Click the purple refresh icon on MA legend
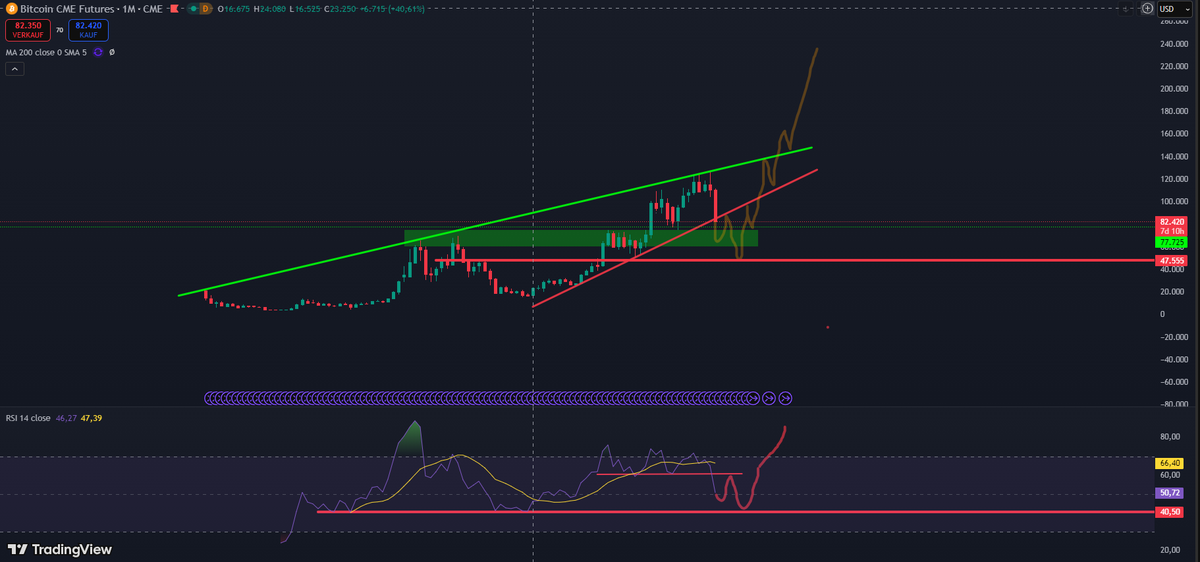Viewport: 1200px width, 562px height. click(98, 52)
